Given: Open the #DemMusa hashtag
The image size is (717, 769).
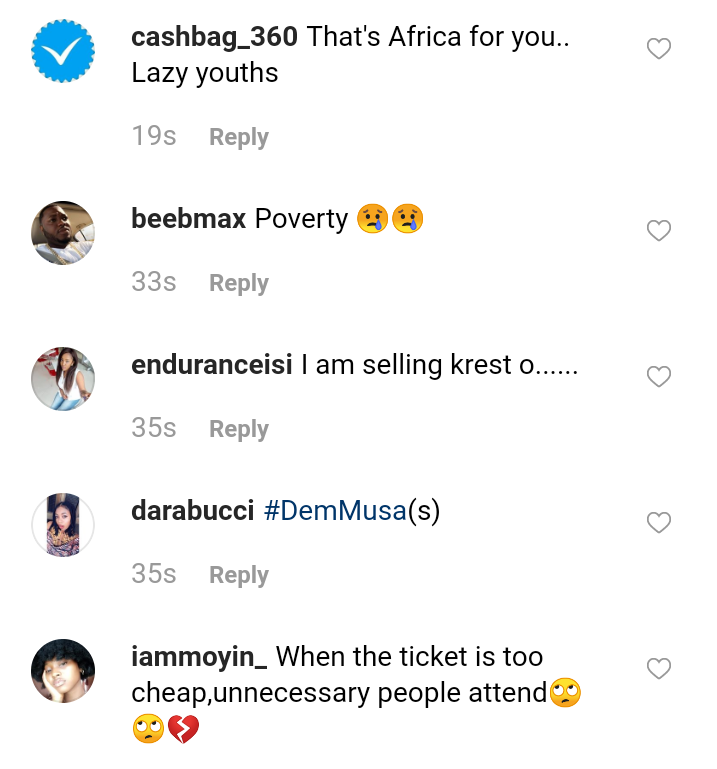Looking at the screenshot, I should tap(335, 511).
